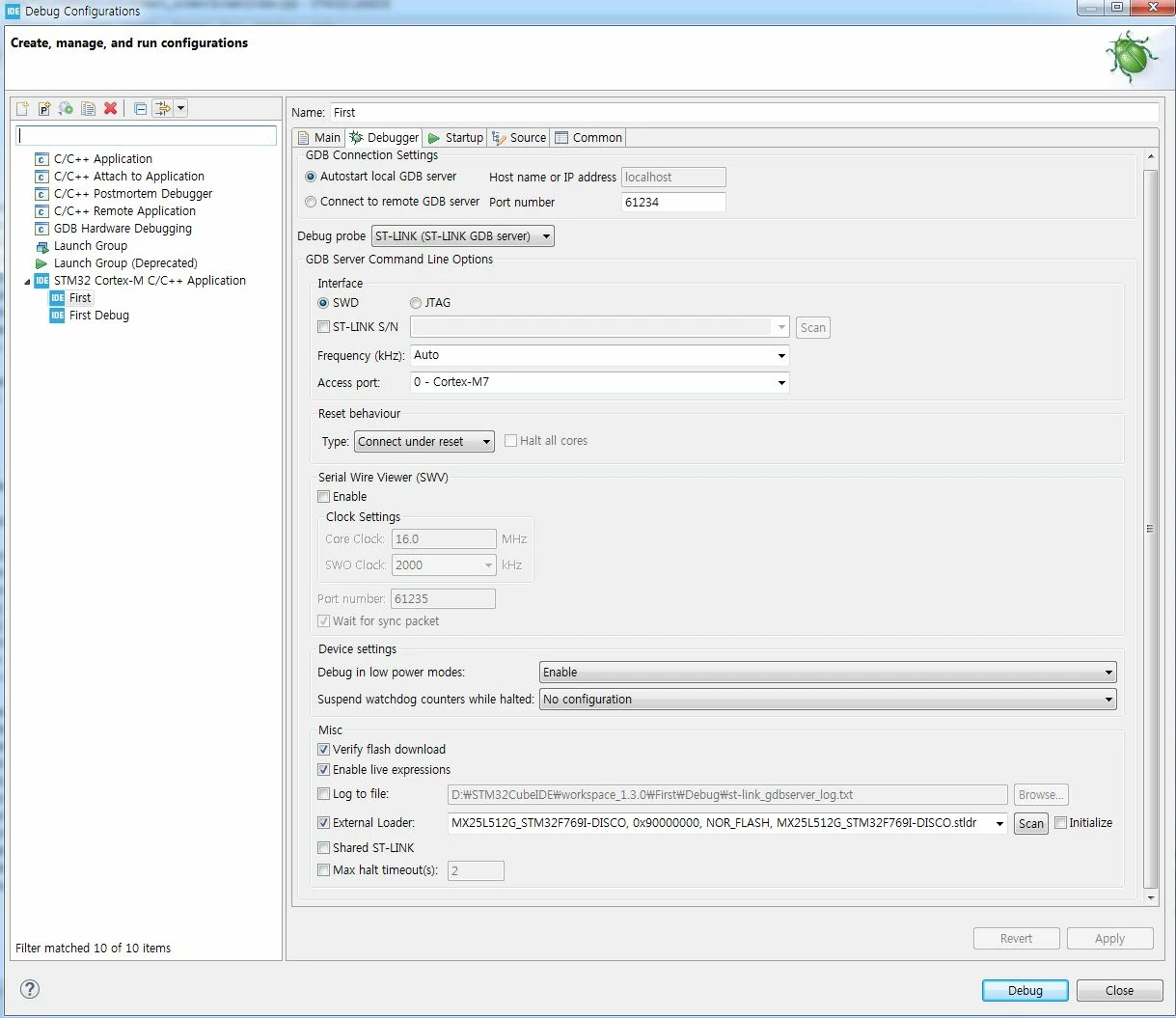The width and height of the screenshot is (1176, 1018).
Task: Click the Close button
Action: (x=1120, y=991)
